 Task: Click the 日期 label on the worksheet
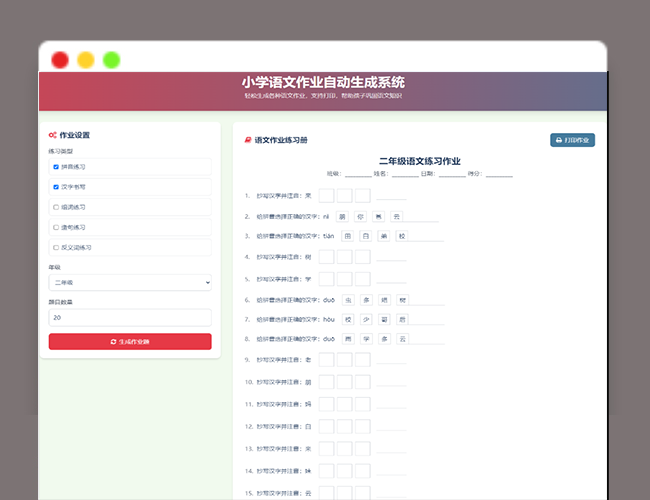(428, 174)
